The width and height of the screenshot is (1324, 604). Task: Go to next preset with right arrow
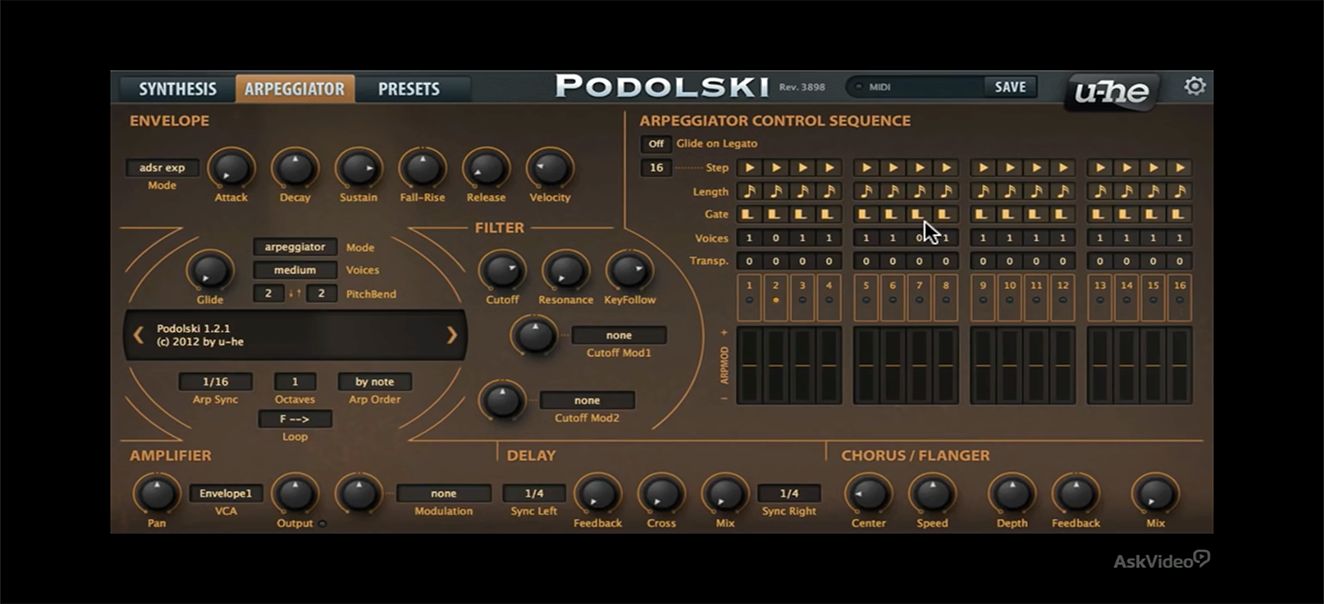click(452, 335)
